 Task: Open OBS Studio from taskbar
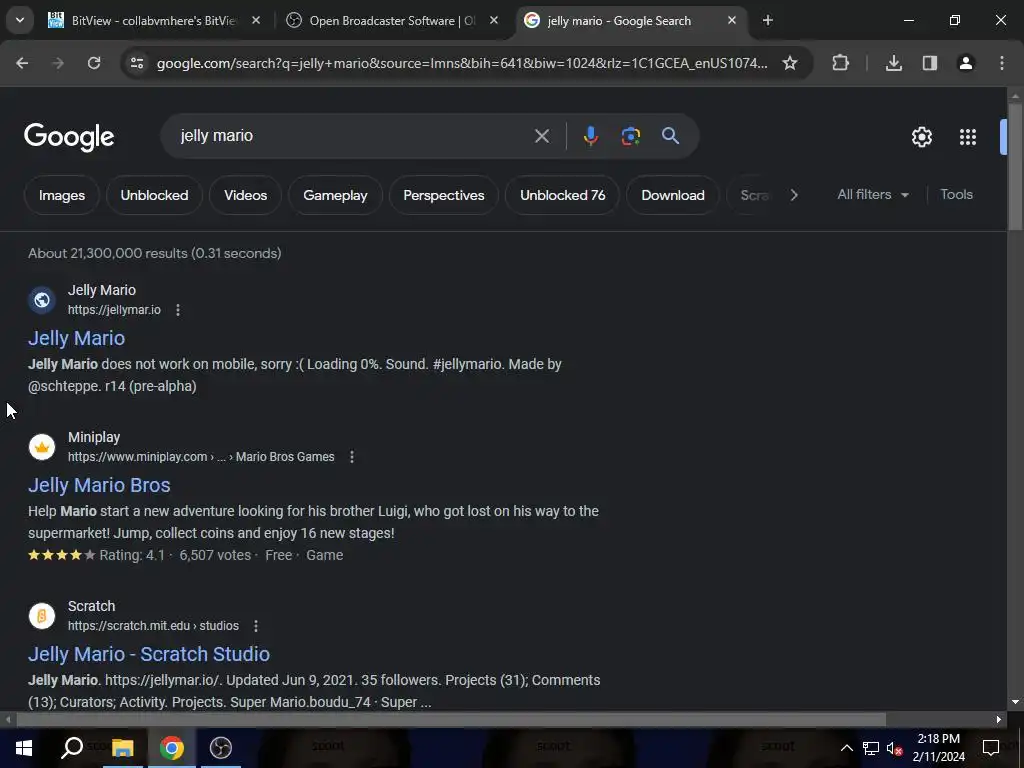[221, 748]
